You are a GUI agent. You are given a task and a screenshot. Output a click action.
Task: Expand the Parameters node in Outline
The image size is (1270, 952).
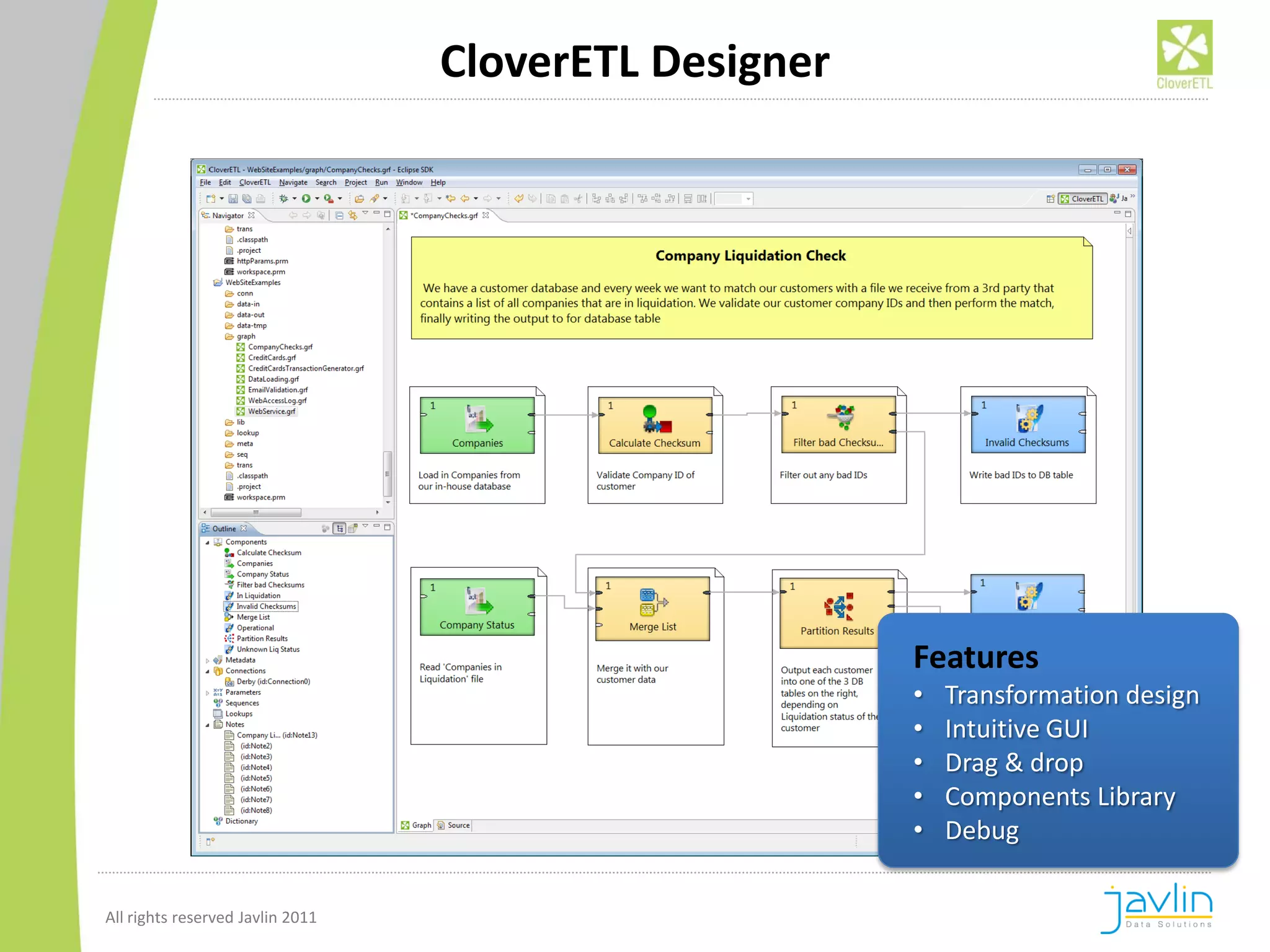[x=207, y=693]
